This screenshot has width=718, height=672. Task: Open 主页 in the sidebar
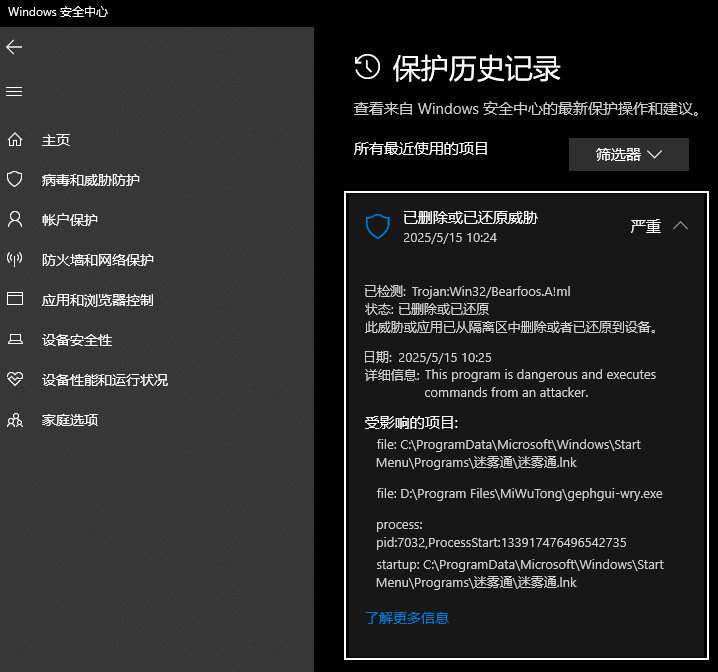(56, 140)
